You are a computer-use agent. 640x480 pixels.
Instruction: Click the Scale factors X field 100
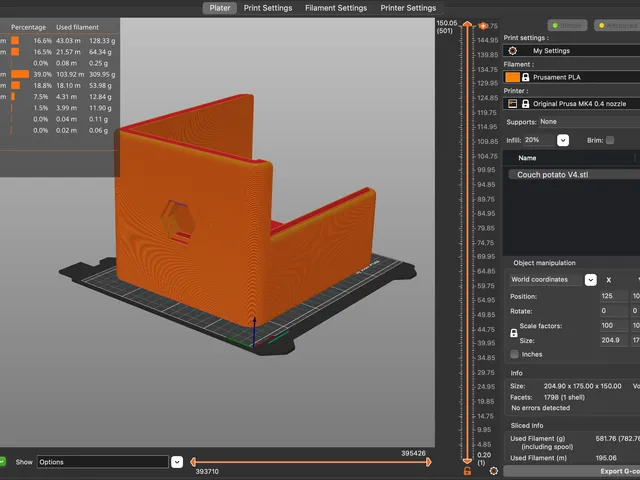coord(613,325)
